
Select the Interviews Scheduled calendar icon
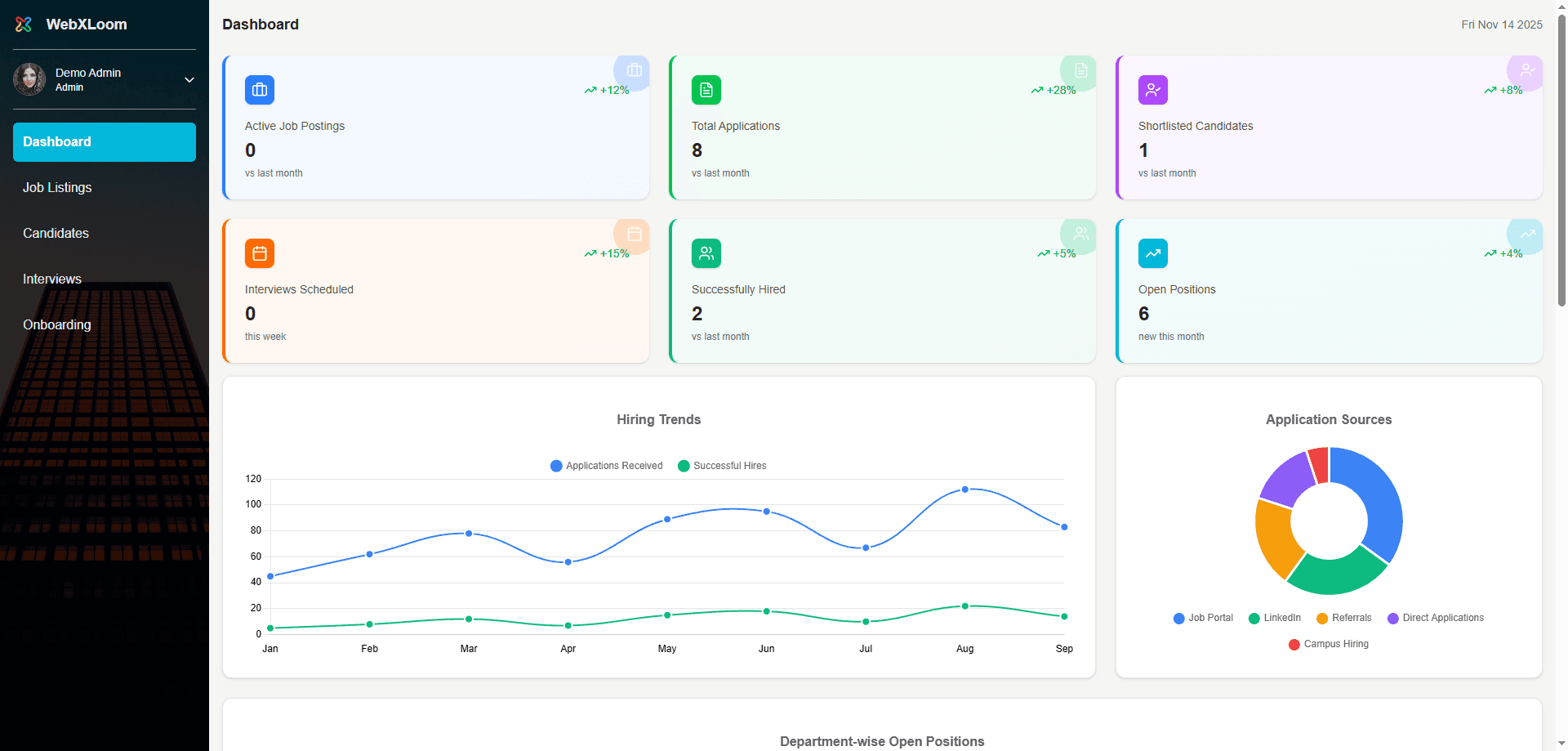[259, 253]
